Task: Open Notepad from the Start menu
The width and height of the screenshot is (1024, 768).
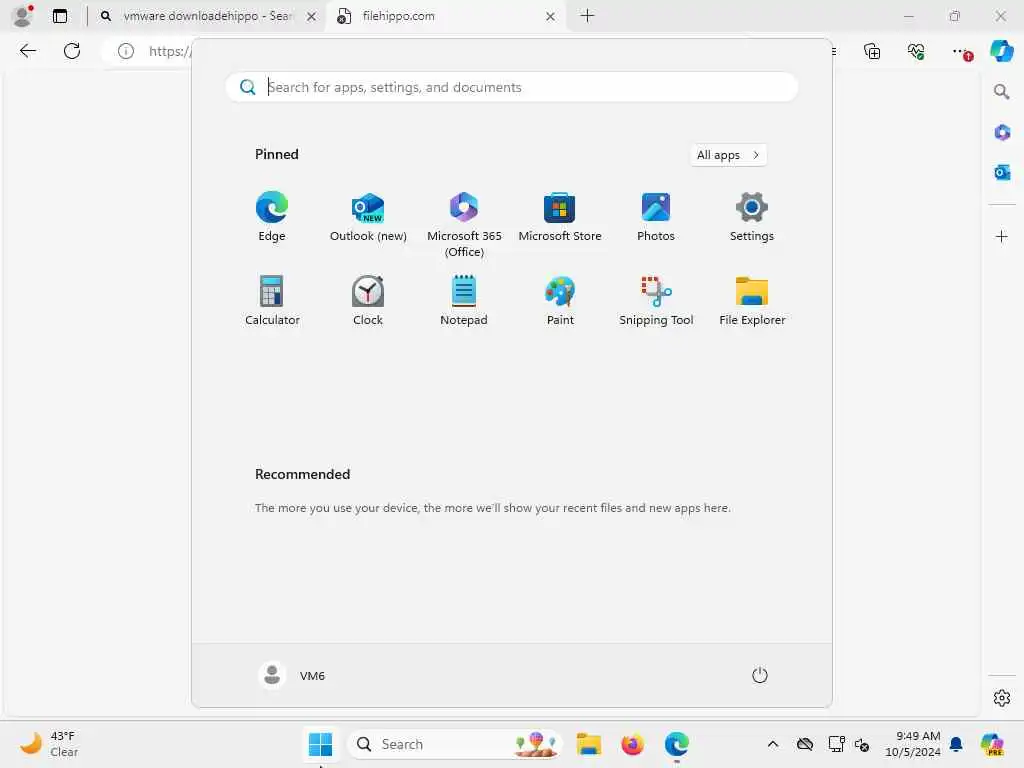Action: (464, 300)
